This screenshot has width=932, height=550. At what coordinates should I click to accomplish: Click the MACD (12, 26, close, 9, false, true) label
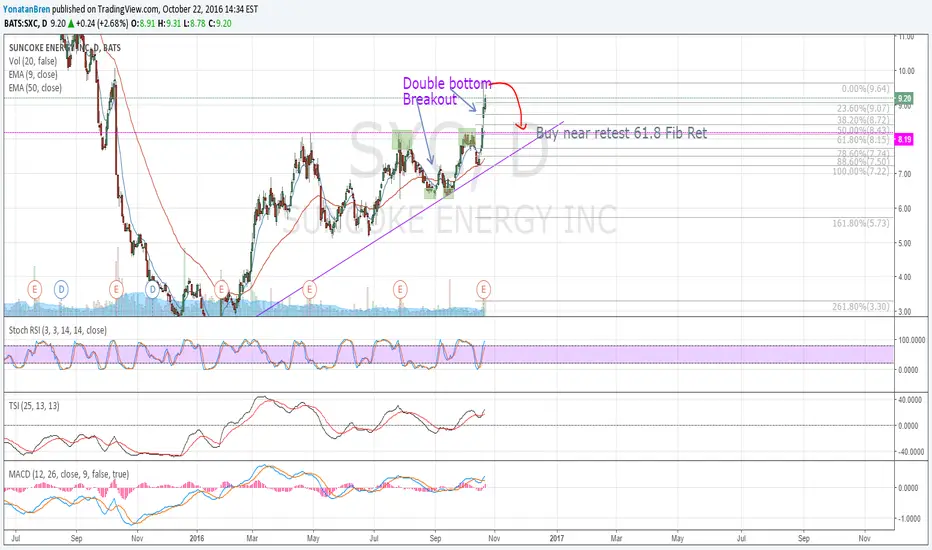pyautogui.click(x=68, y=474)
